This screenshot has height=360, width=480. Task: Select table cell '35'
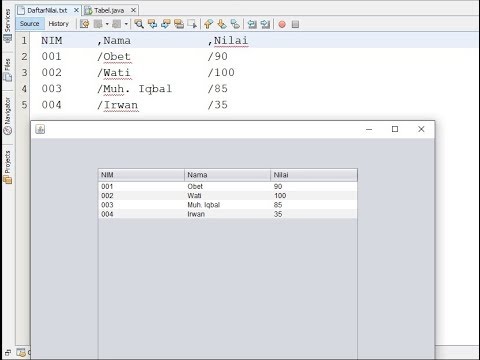click(314, 214)
